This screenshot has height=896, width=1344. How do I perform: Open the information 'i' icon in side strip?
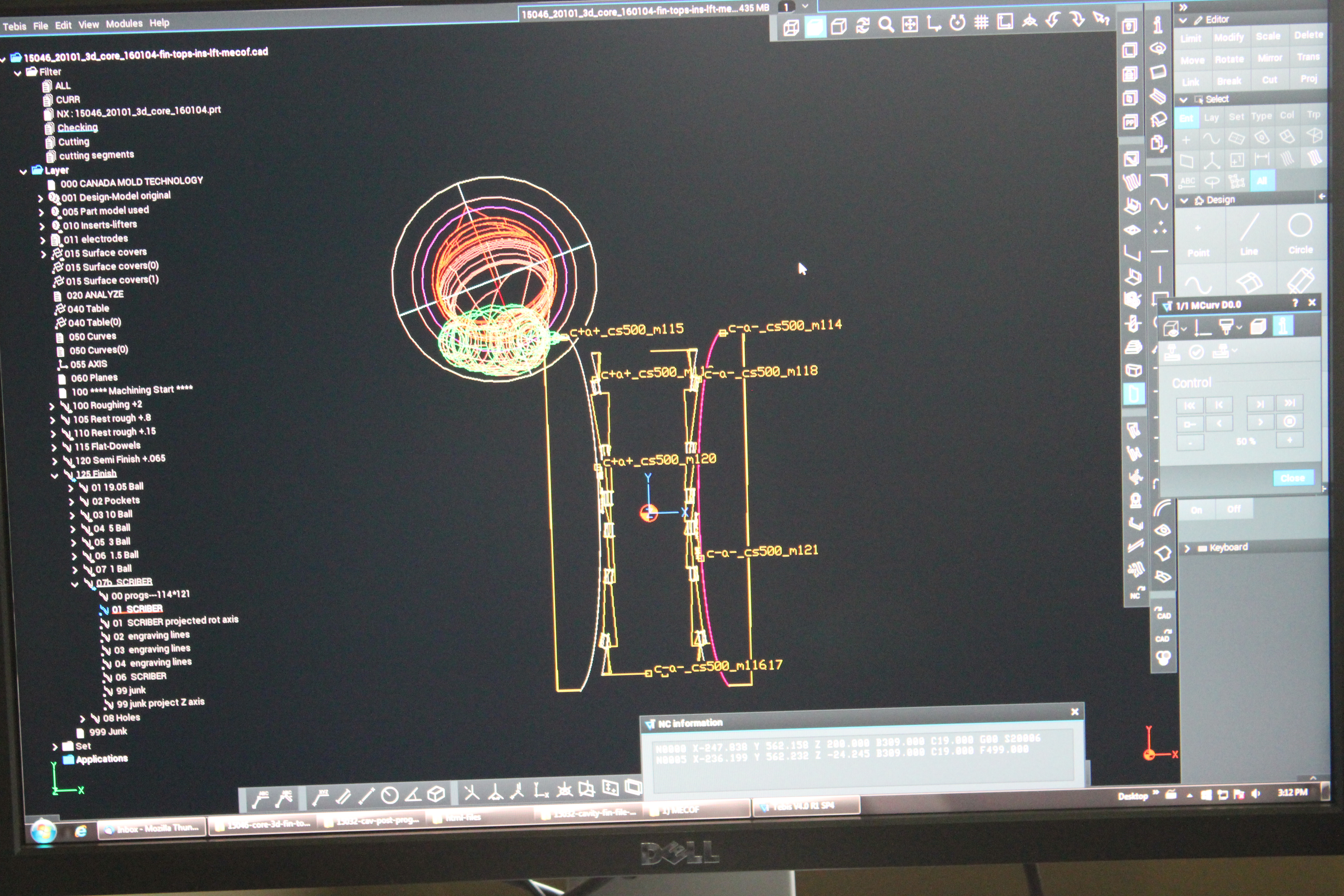[x=1157, y=25]
